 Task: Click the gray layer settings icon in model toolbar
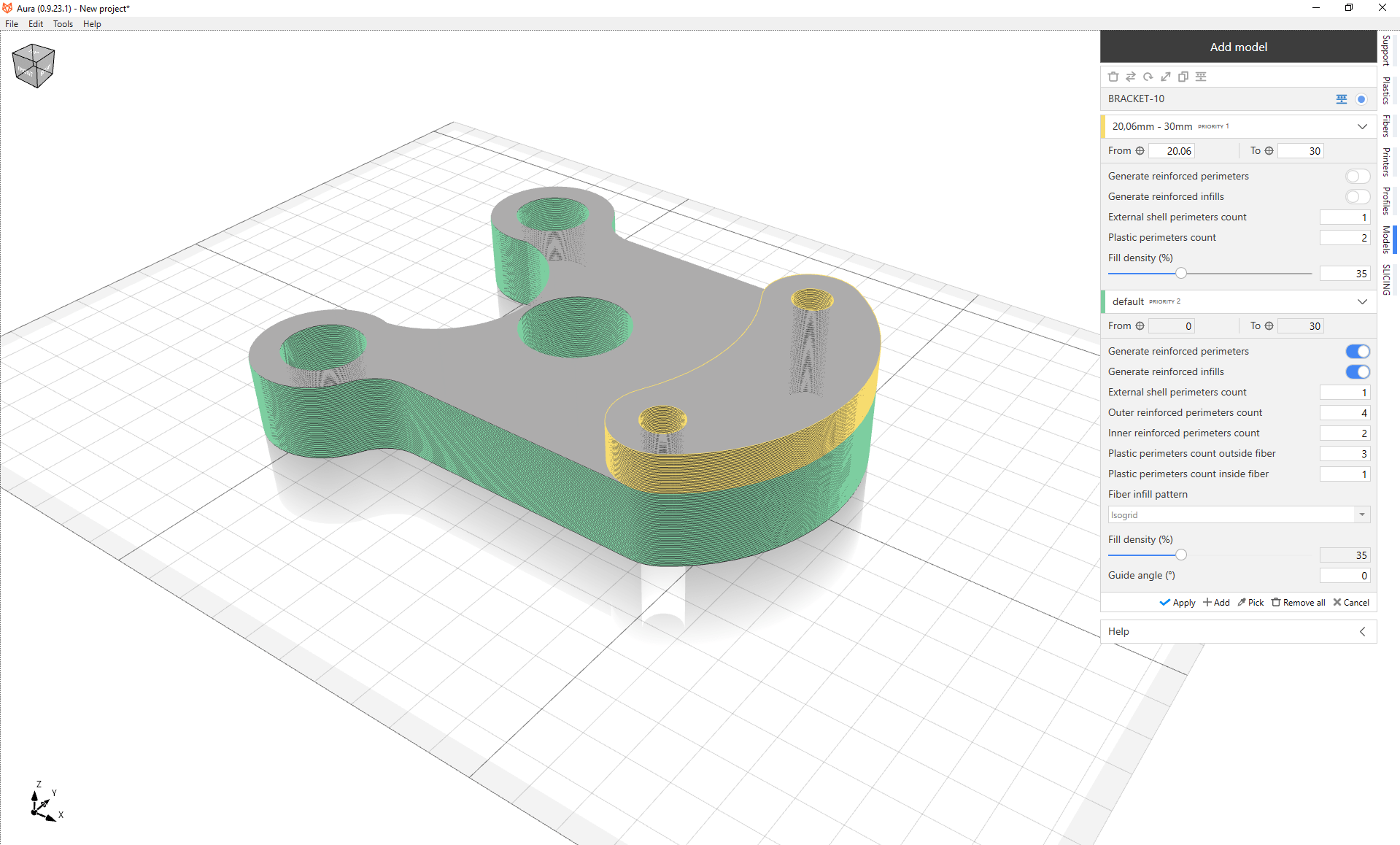coord(1201,77)
